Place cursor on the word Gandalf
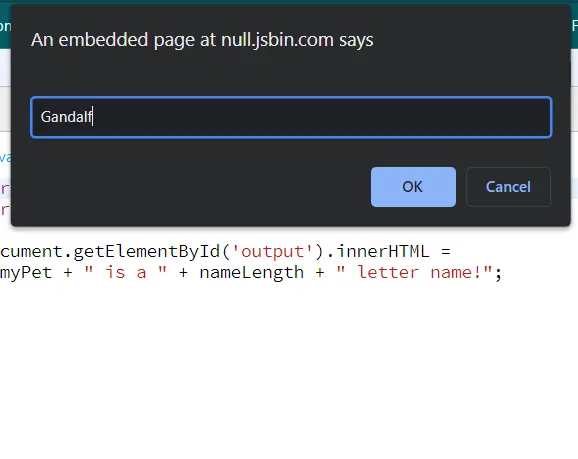The height and width of the screenshot is (459, 578). click(66, 117)
